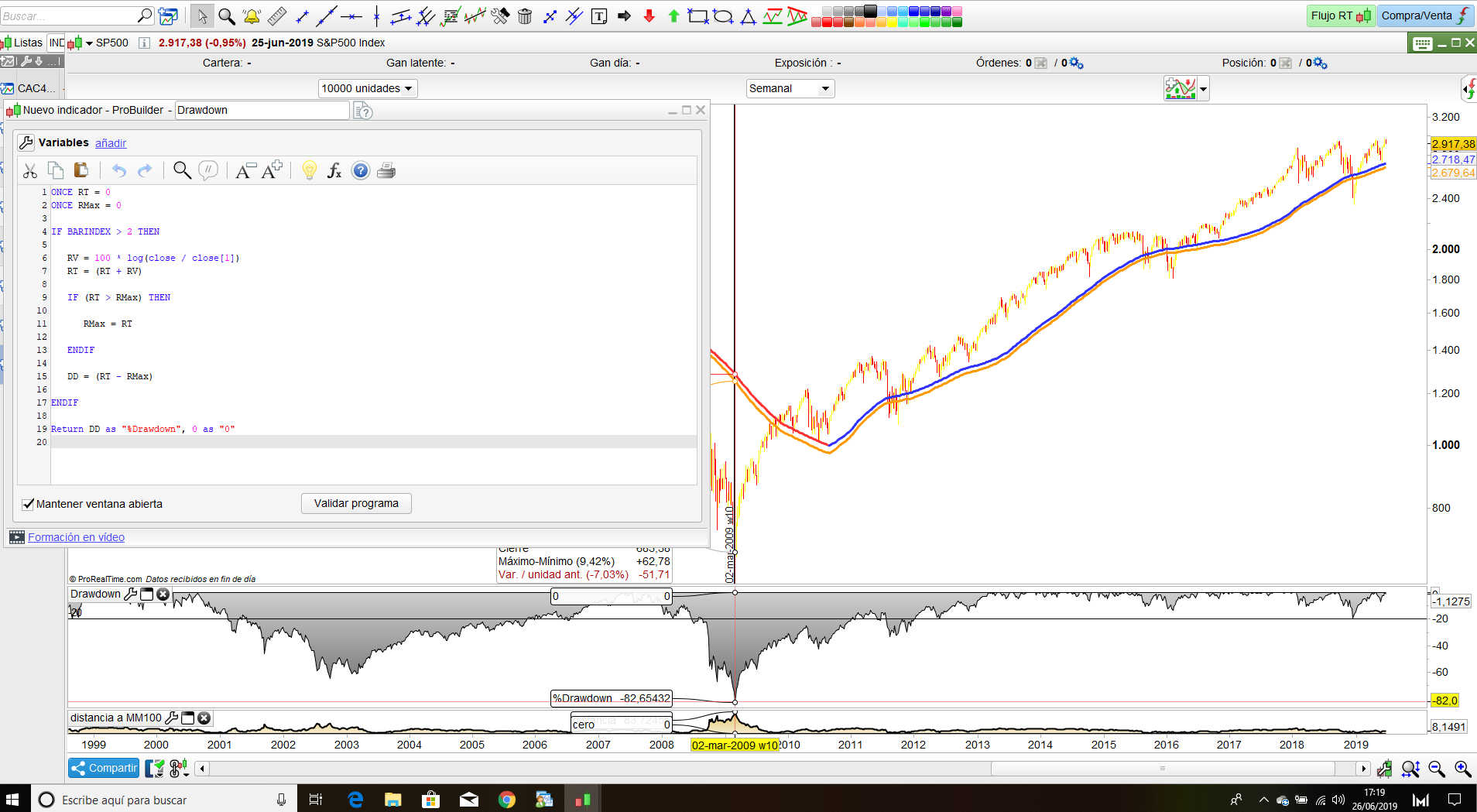1477x812 pixels.
Task: Uncheck Mantener ventana abierta checkbox
Action: [x=29, y=504]
